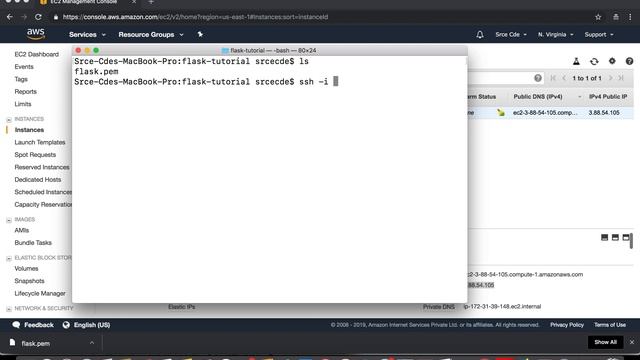This screenshot has width=640, height=360.
Task: Open Lifecycle Manager in sidebar
Action: (40, 293)
